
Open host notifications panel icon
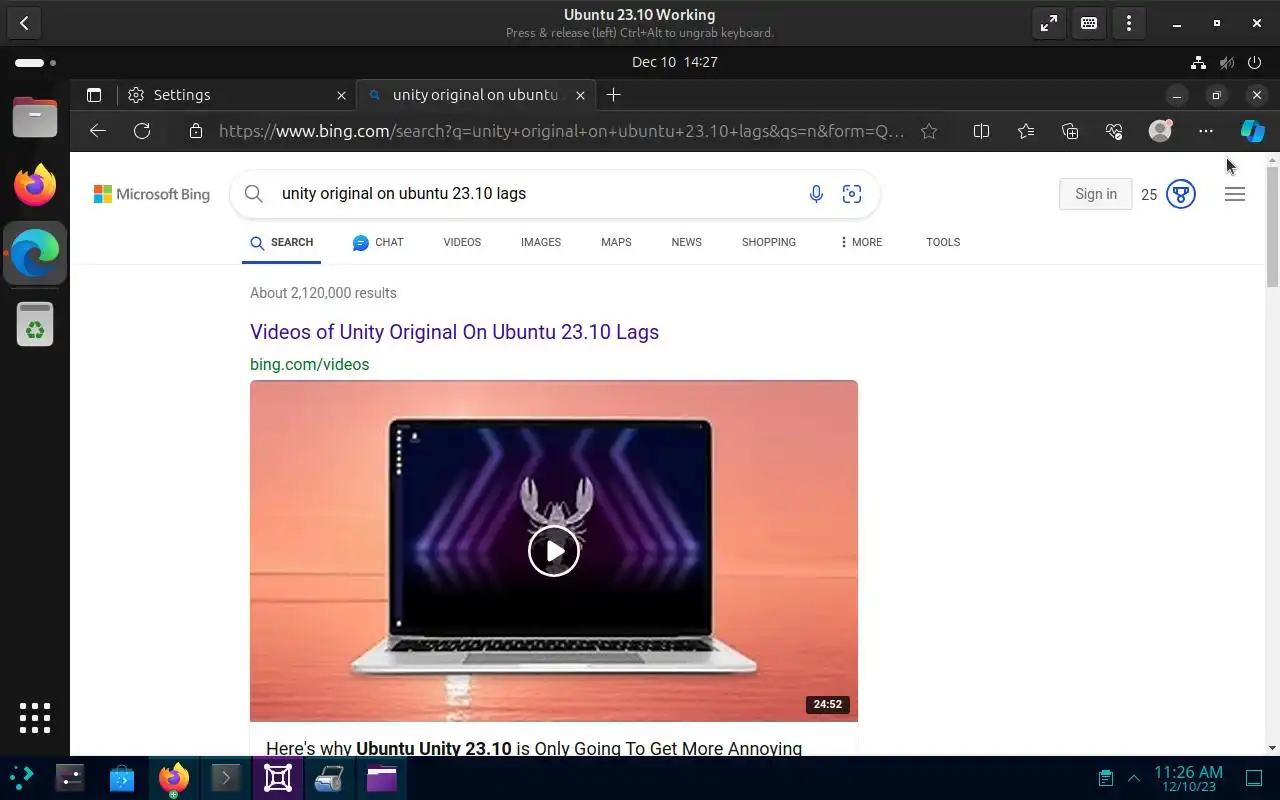(1254, 778)
